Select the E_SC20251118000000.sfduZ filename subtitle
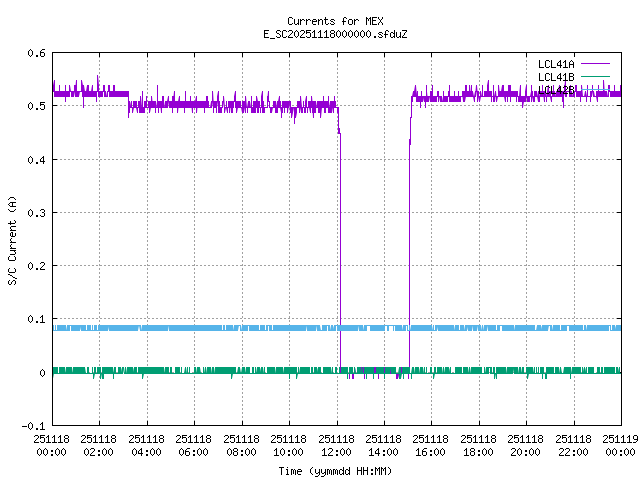The height and width of the screenshot is (480, 640). pos(335,34)
